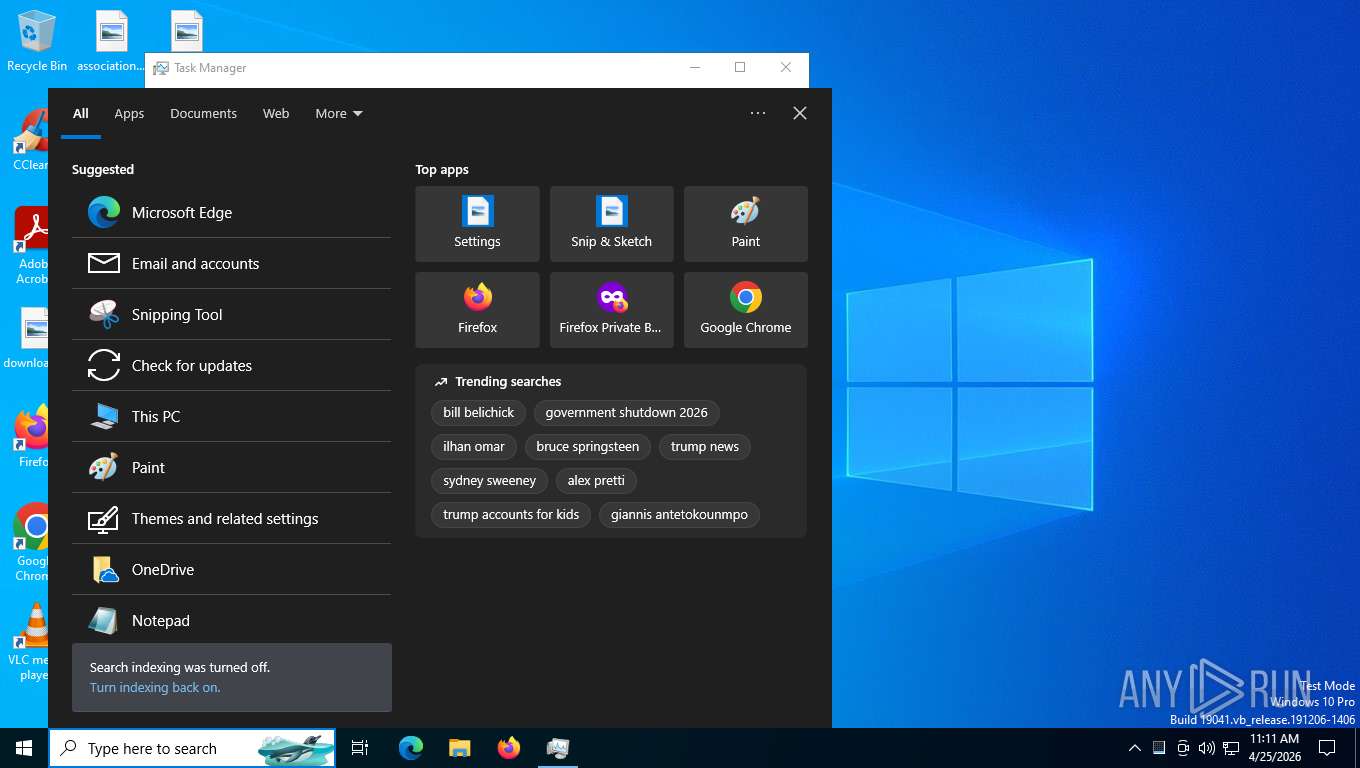Show hidden system tray icons

point(1134,748)
